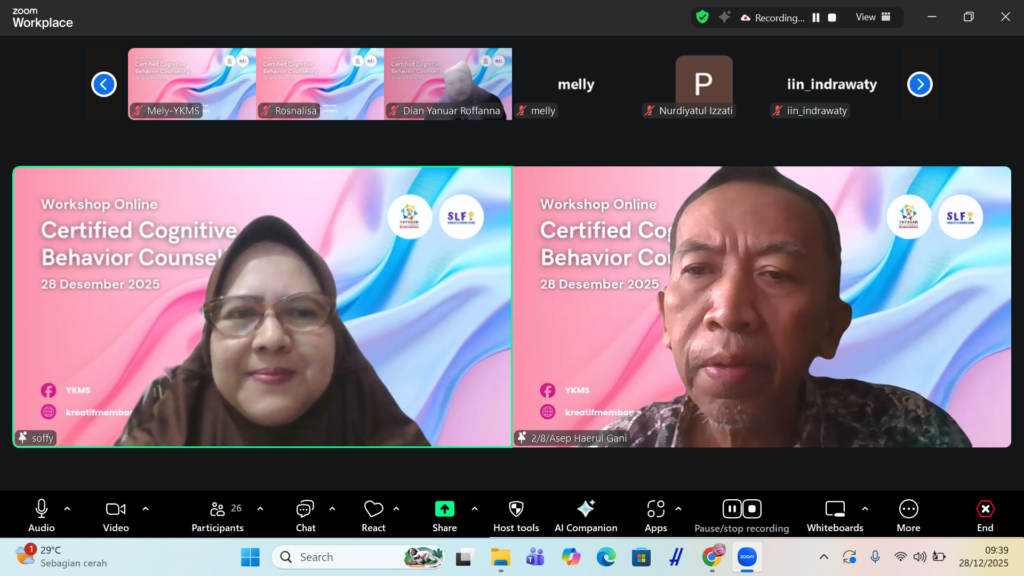
Task: Select Nurdiyatul Izzati participant thumbnail
Action: (703, 84)
